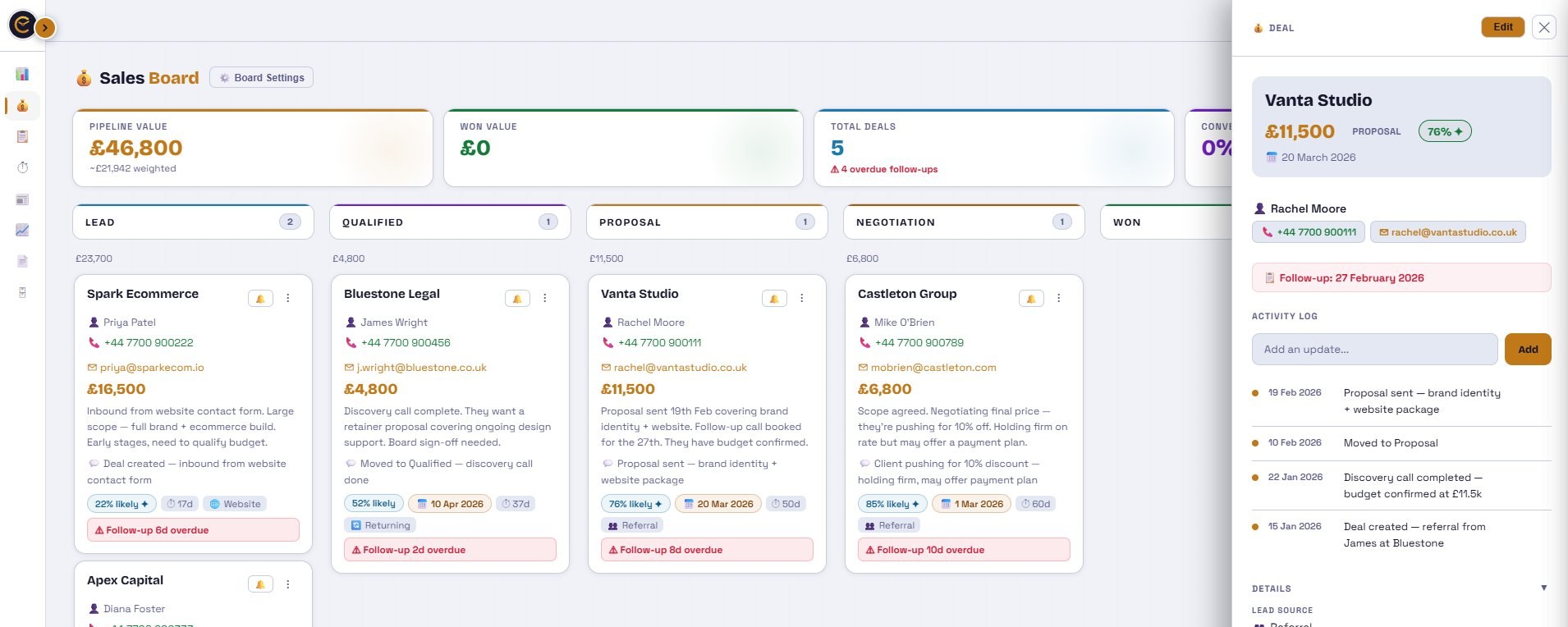
Task: Close the deal details panel
Action: 1543,27
